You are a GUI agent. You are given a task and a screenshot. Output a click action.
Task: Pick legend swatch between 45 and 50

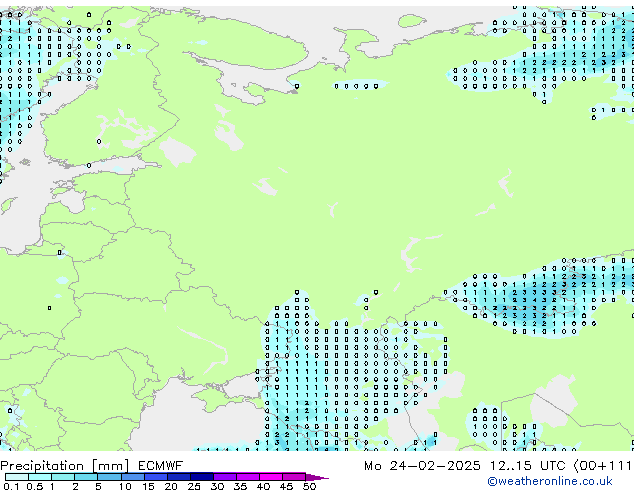coord(294,477)
